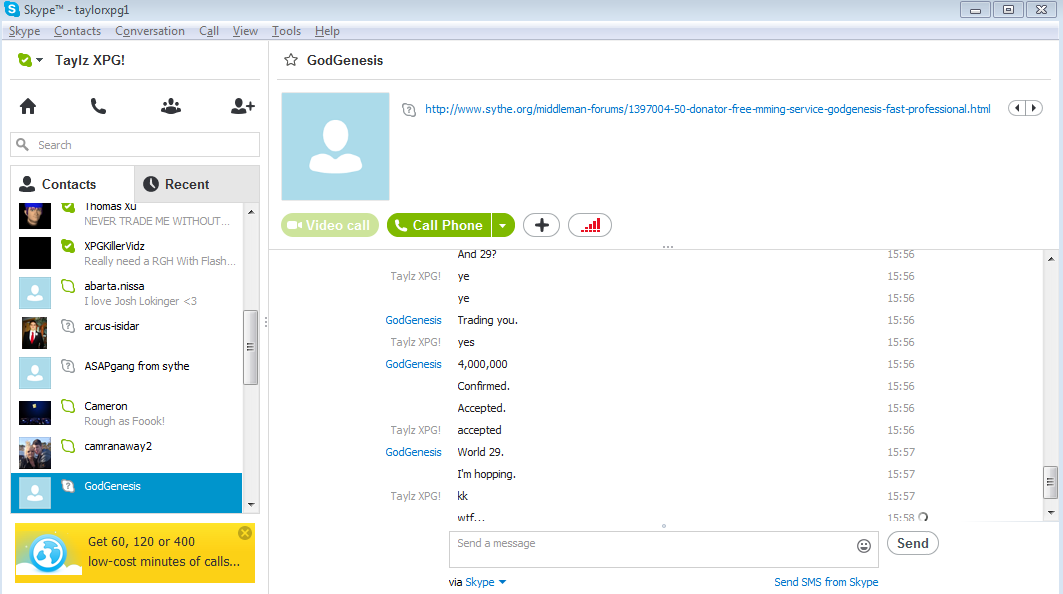Click the Send button

(x=912, y=543)
